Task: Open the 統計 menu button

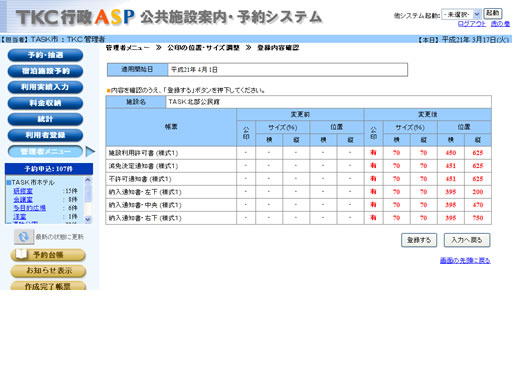Action: (x=45, y=119)
